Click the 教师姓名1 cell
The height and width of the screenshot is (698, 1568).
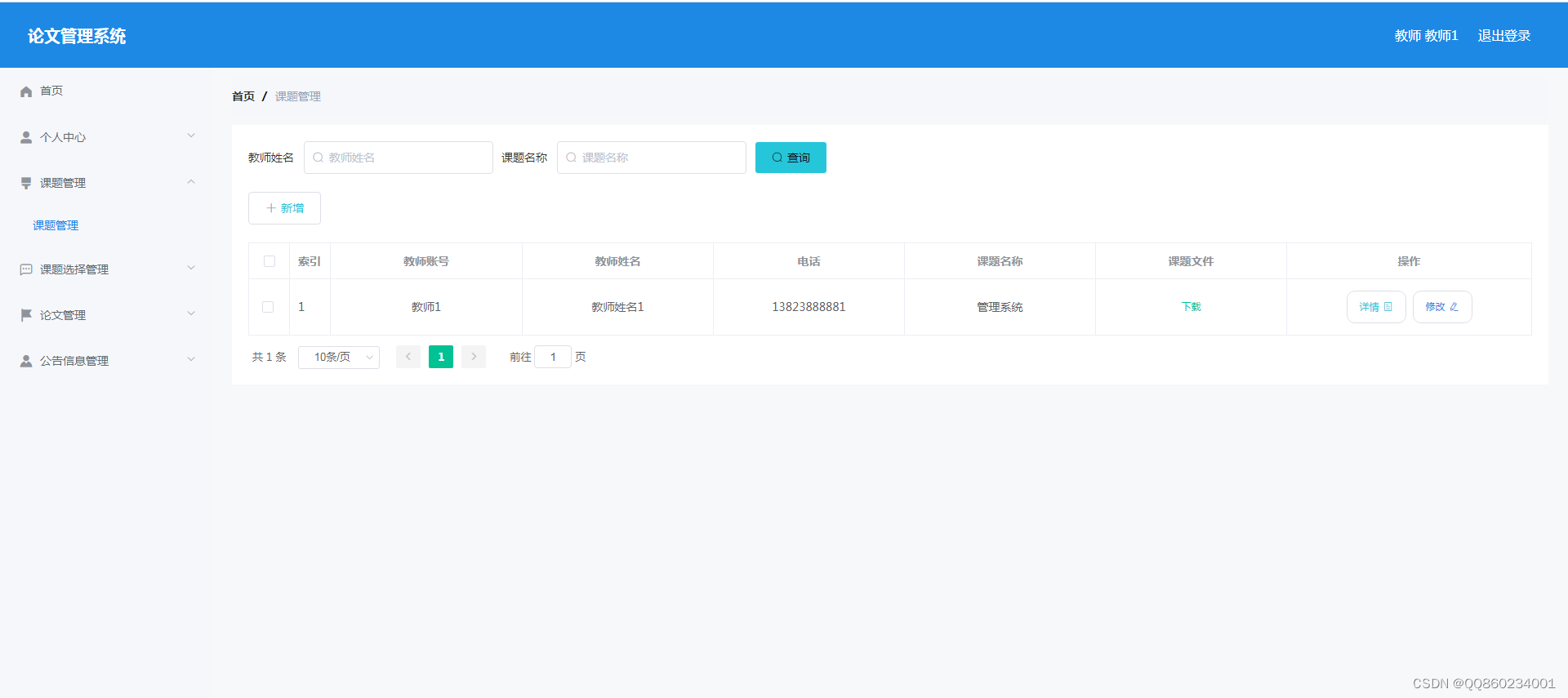point(617,307)
